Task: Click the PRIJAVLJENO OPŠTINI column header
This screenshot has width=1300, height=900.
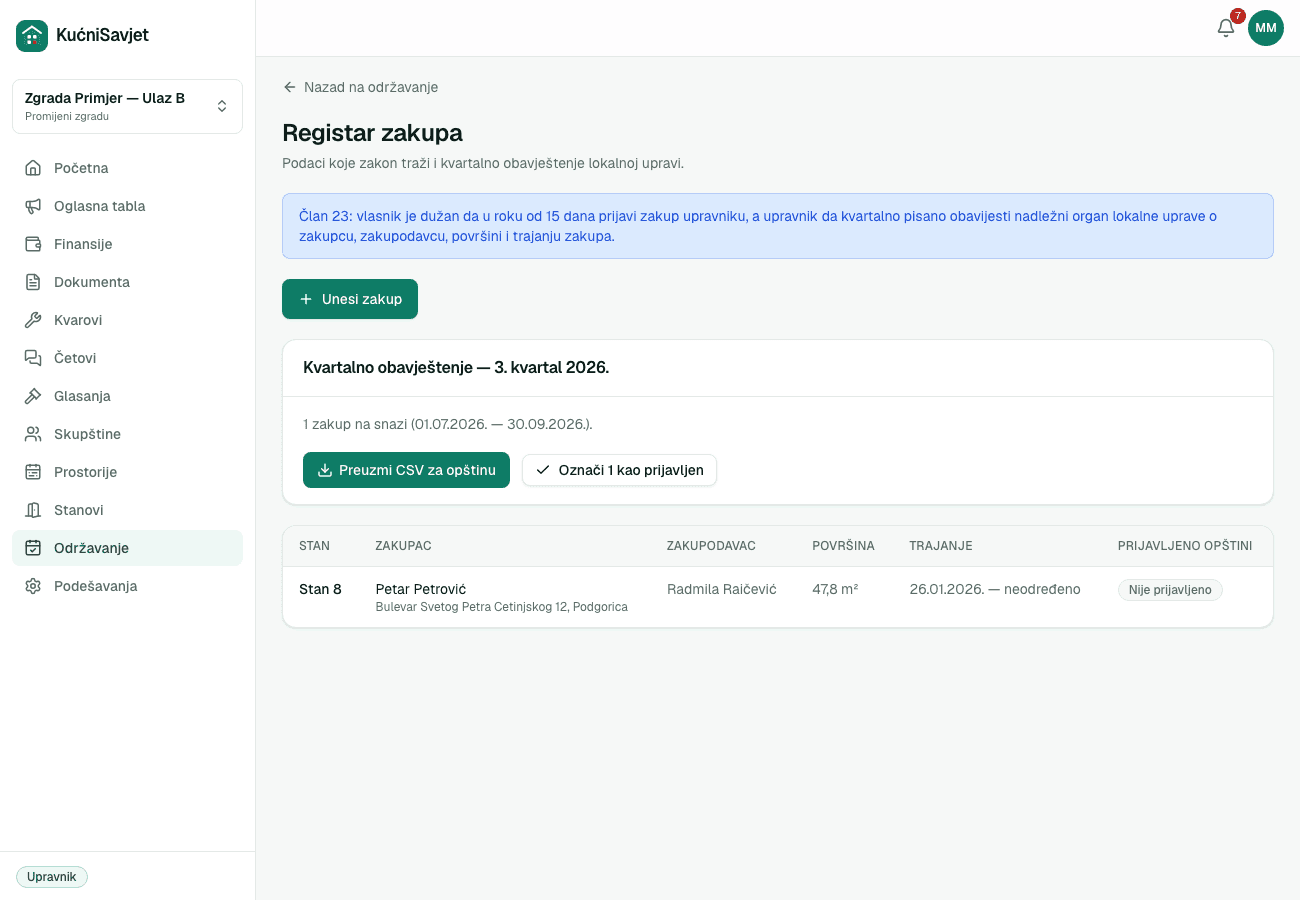Action: point(1185,546)
